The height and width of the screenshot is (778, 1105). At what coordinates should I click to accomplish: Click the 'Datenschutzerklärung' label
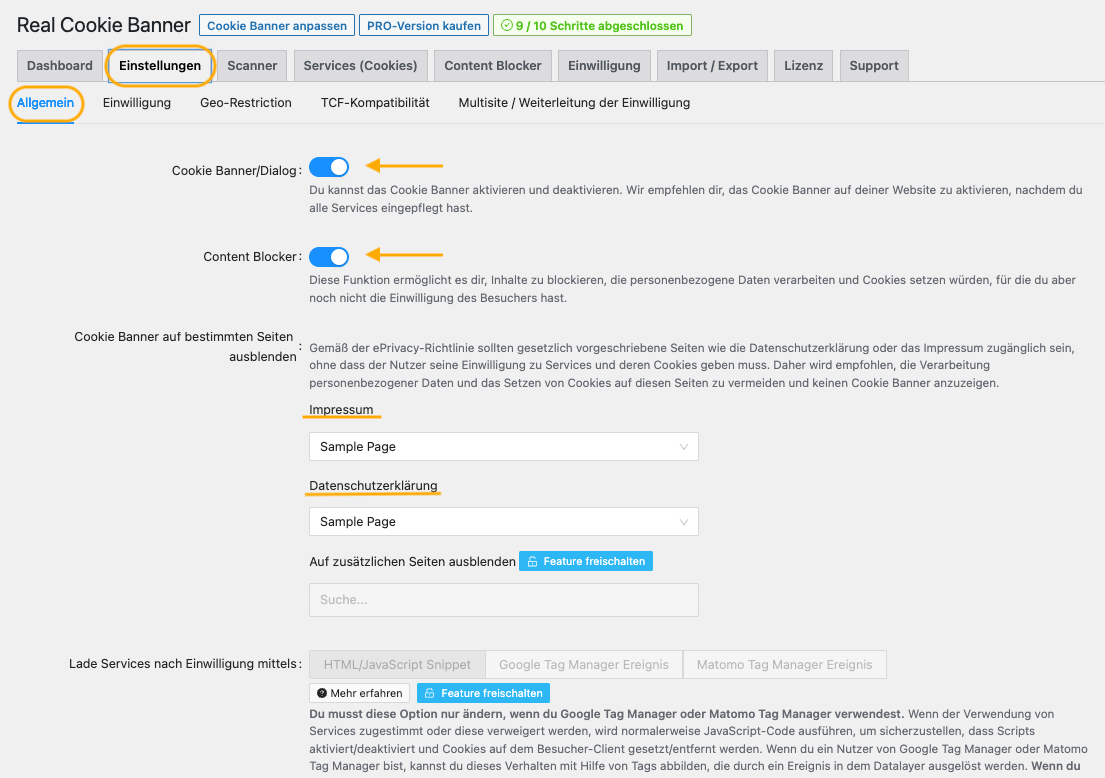(x=374, y=486)
